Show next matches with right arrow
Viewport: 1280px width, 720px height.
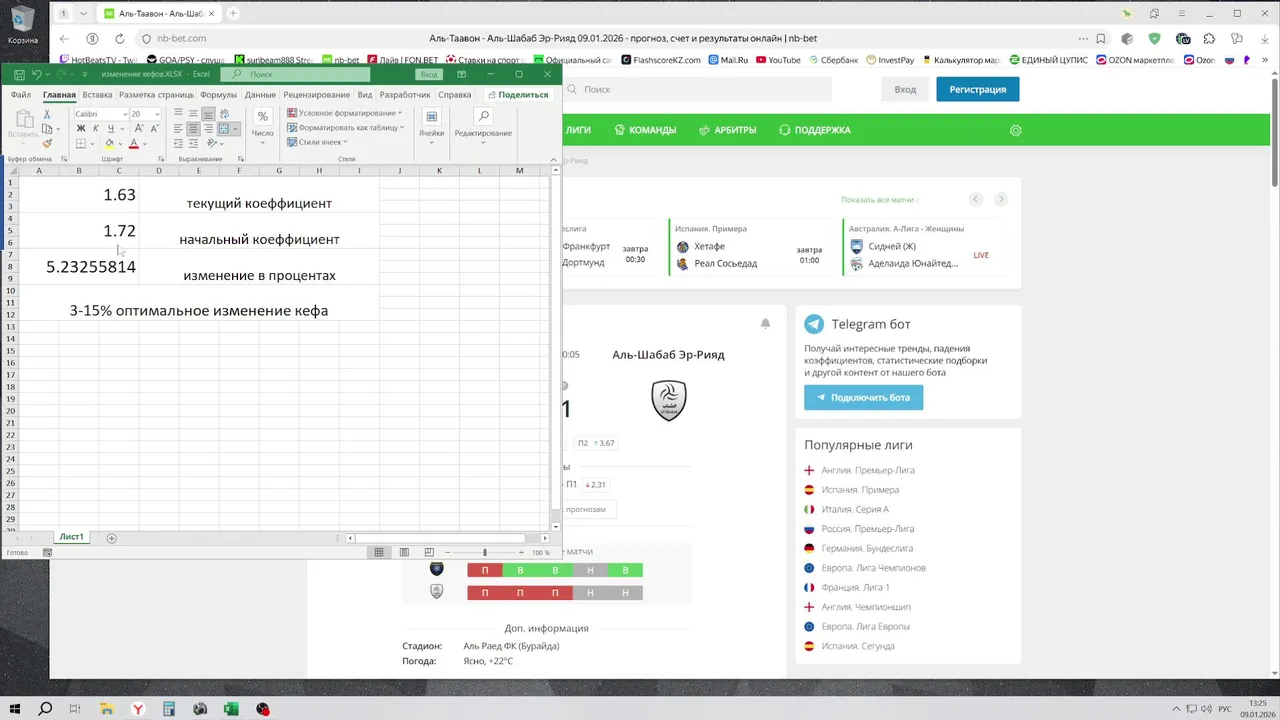1001,199
